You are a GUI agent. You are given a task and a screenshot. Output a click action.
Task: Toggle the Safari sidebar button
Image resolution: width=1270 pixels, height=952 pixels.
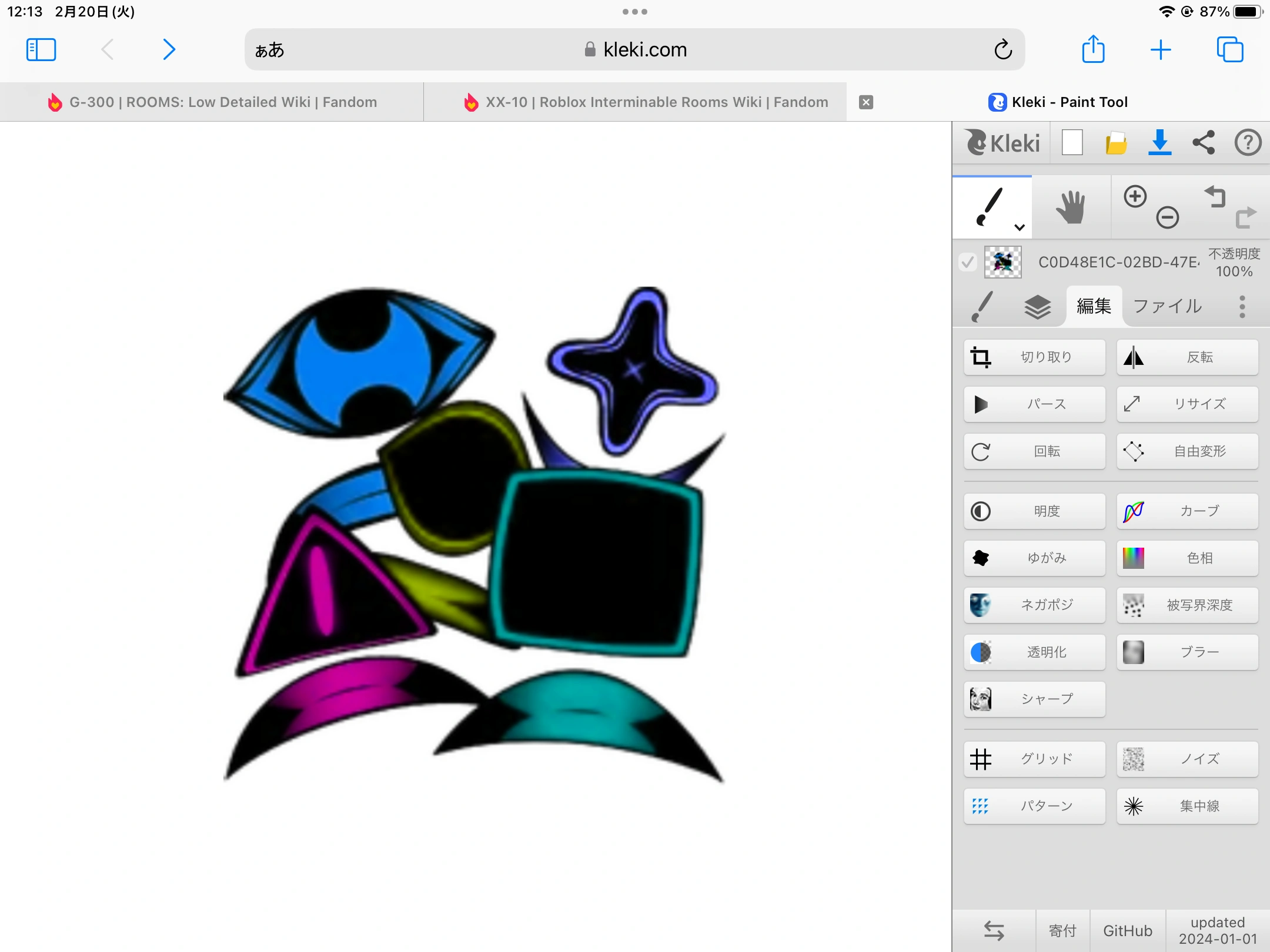pyautogui.click(x=41, y=50)
